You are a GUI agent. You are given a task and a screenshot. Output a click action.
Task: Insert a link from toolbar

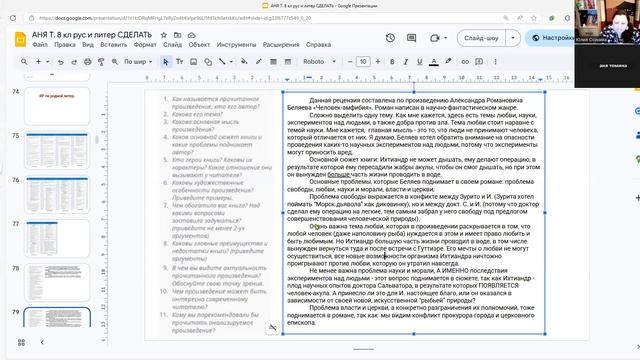coord(465,62)
